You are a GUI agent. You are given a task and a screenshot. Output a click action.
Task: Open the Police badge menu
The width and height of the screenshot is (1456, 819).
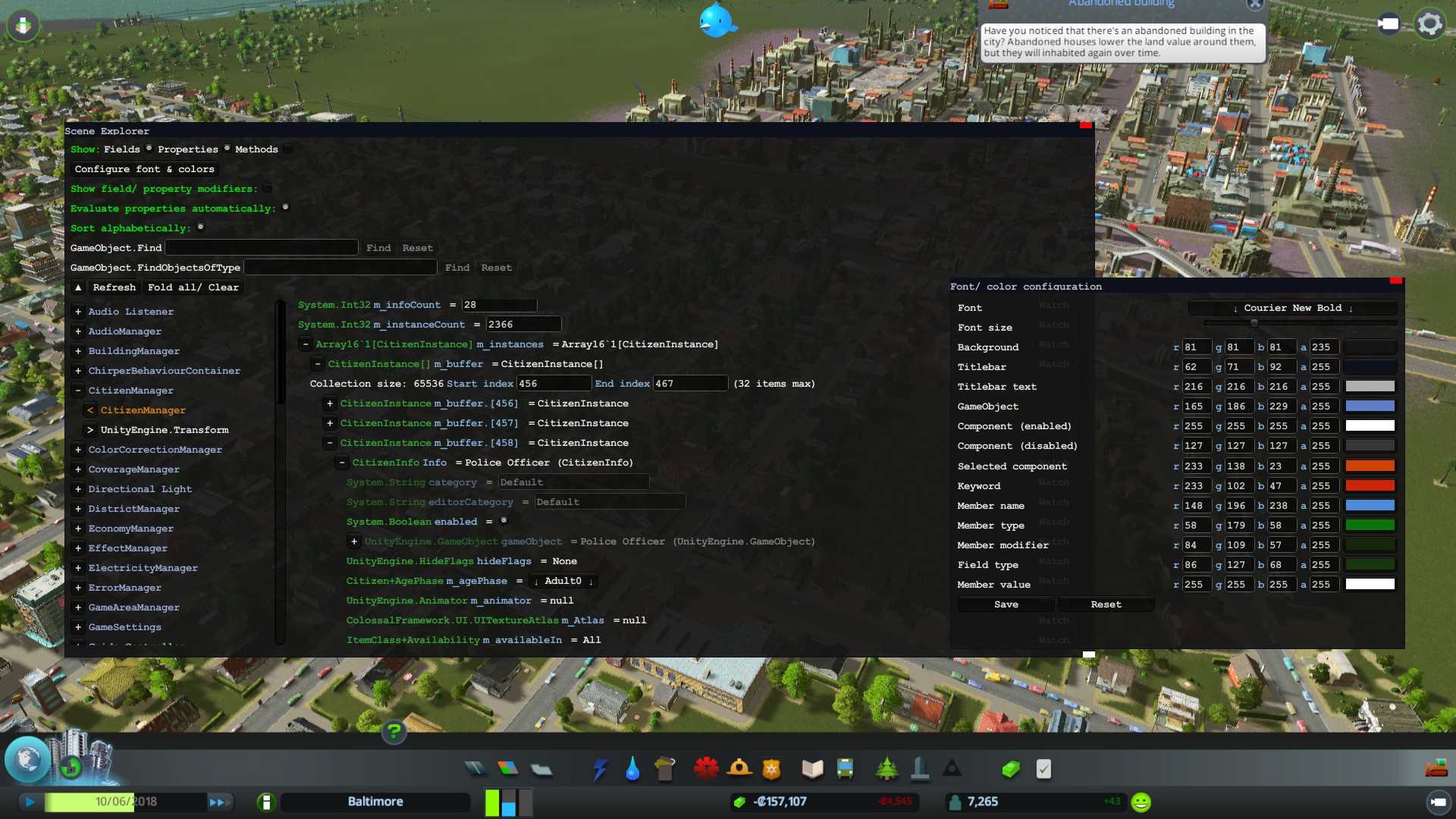tap(771, 769)
